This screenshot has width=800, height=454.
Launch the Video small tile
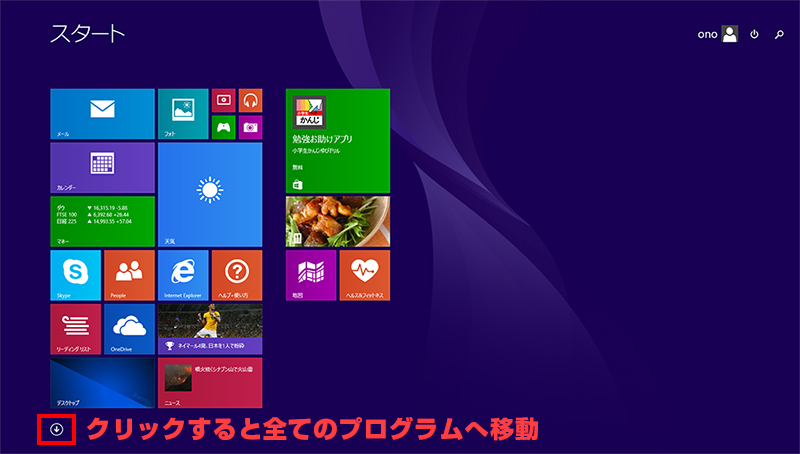click(223, 100)
